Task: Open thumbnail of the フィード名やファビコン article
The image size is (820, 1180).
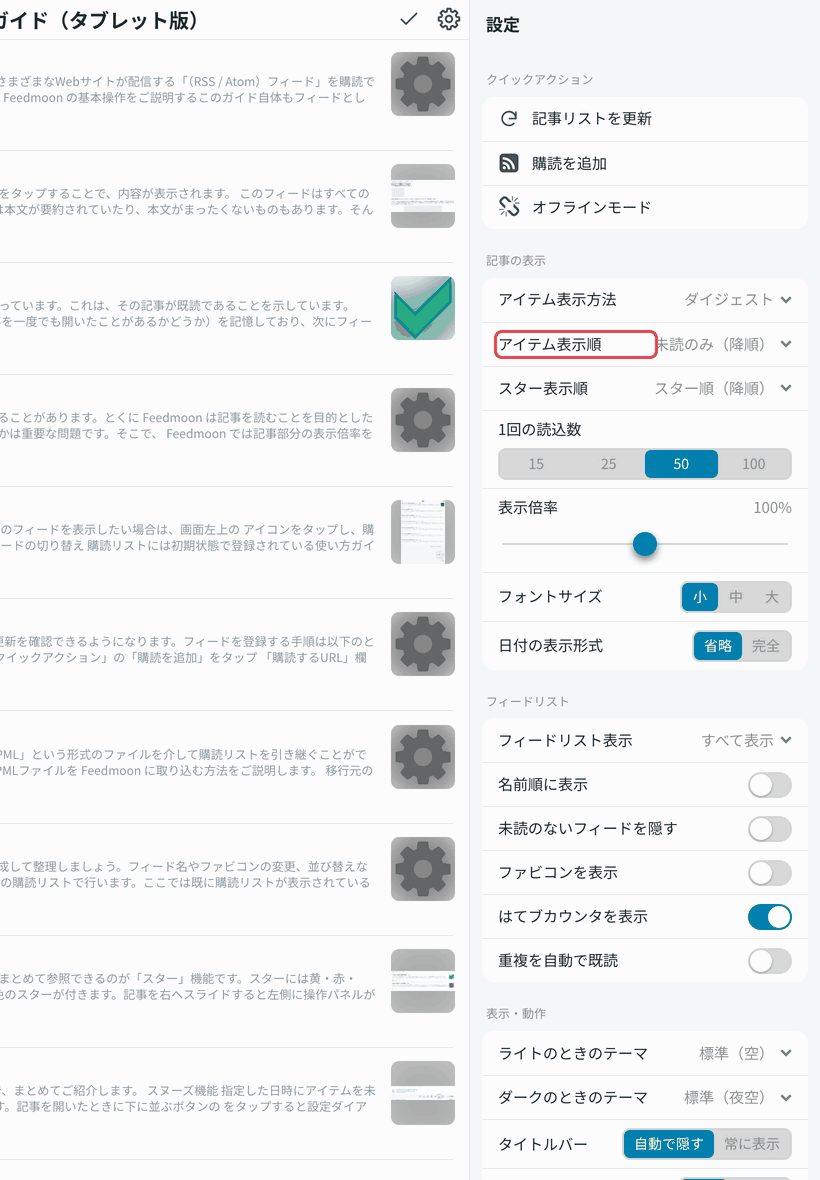Action: (x=423, y=868)
